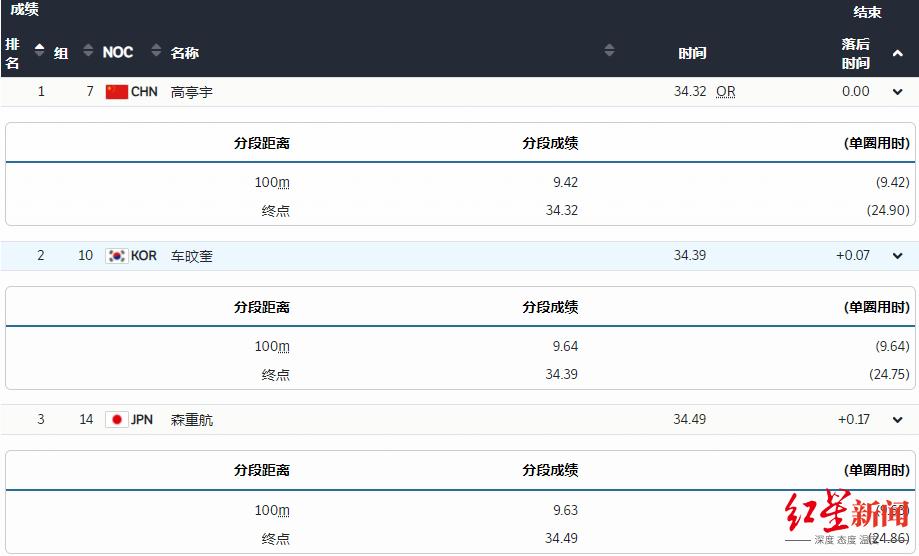Click the +0.07 time behind value
Image resolution: width=919 pixels, height=556 pixels.
[853, 255]
